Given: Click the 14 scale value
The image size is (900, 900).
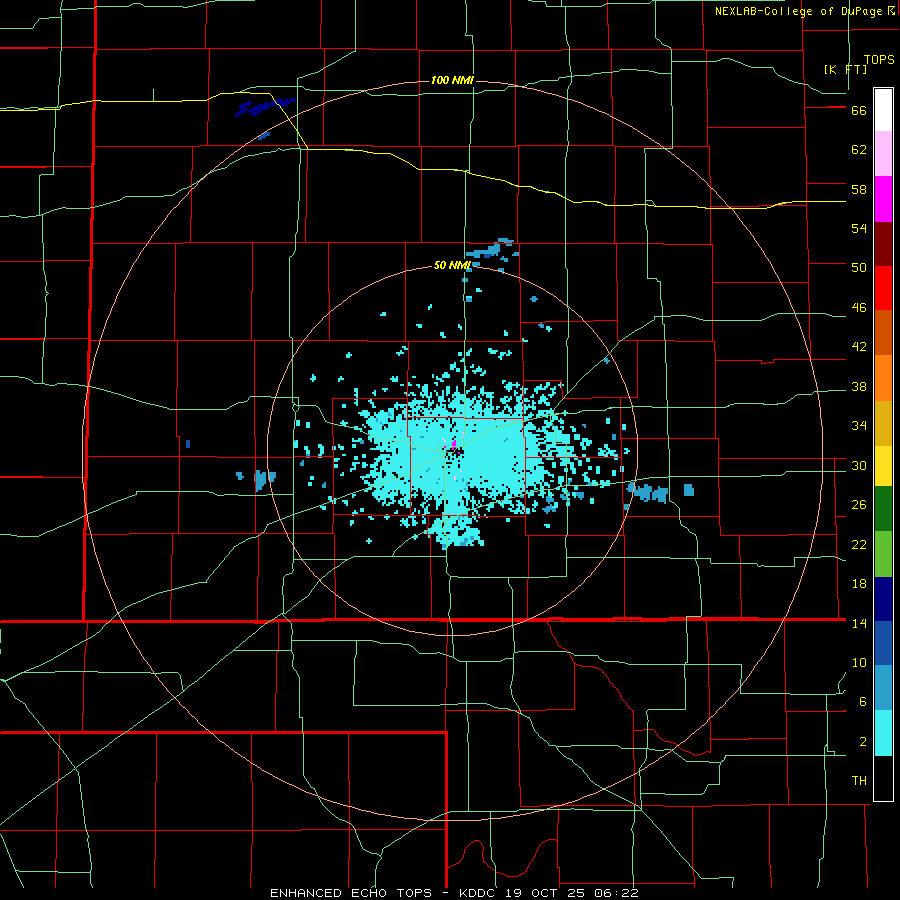Looking at the screenshot, I should tap(859, 623).
